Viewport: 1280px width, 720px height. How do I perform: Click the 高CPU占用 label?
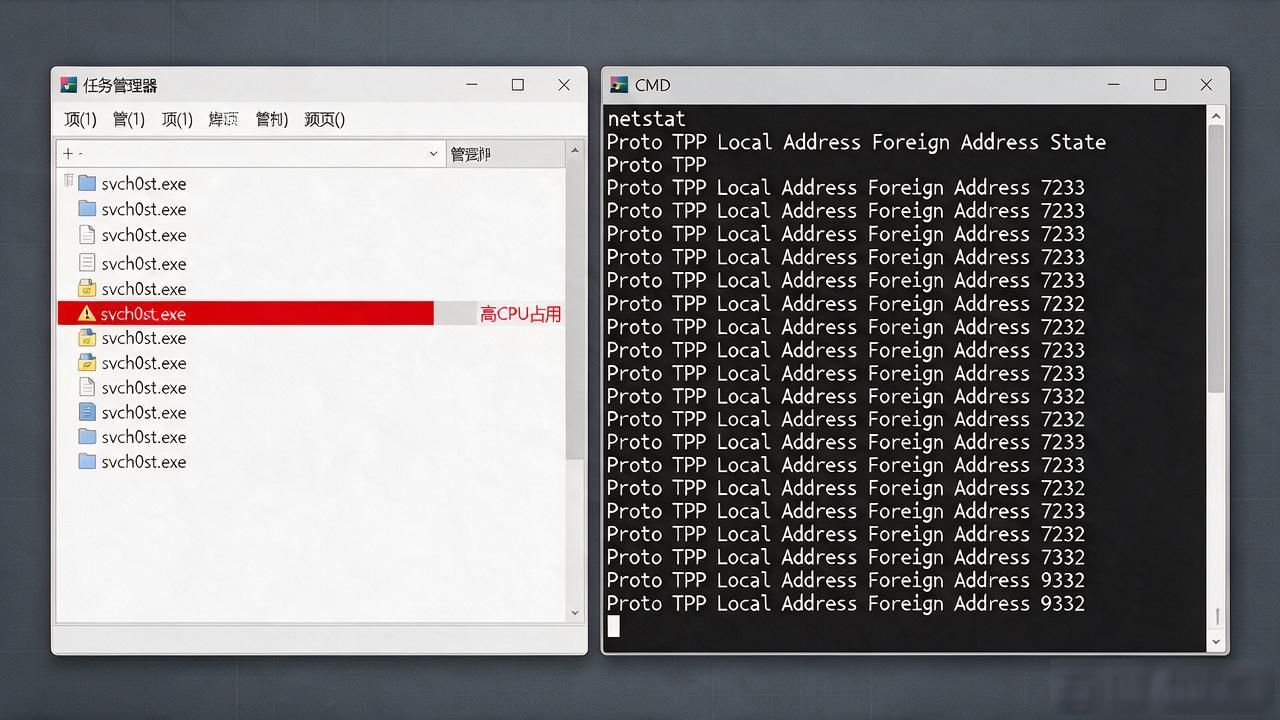click(520, 314)
